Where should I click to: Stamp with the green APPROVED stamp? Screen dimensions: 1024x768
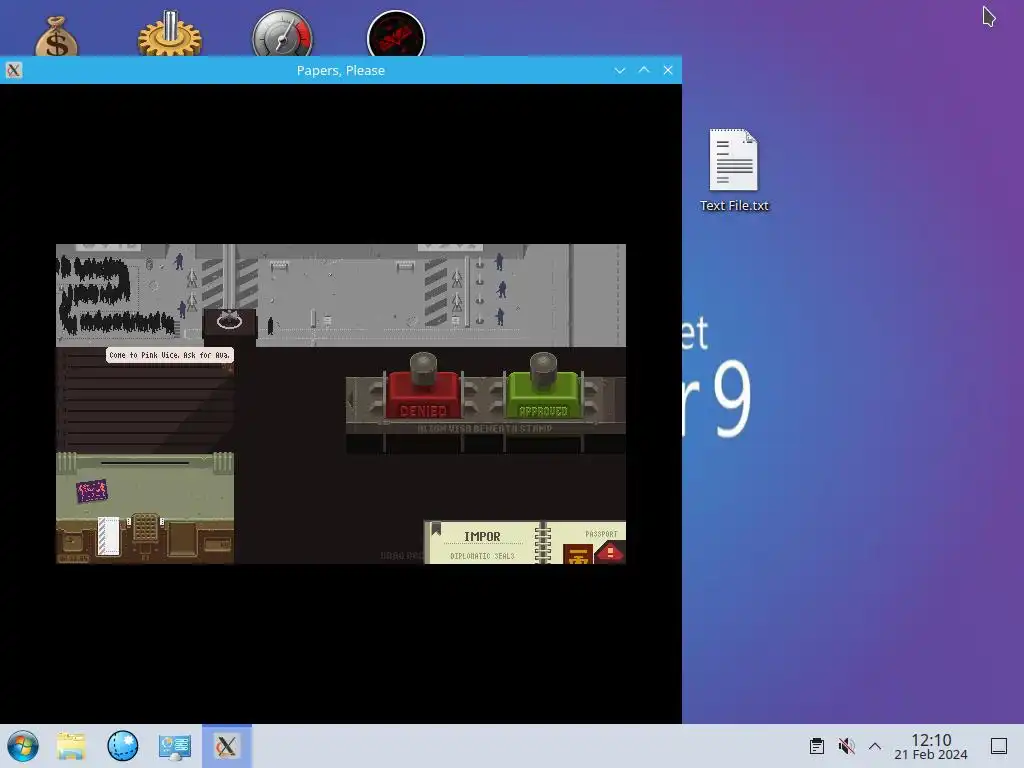[543, 387]
